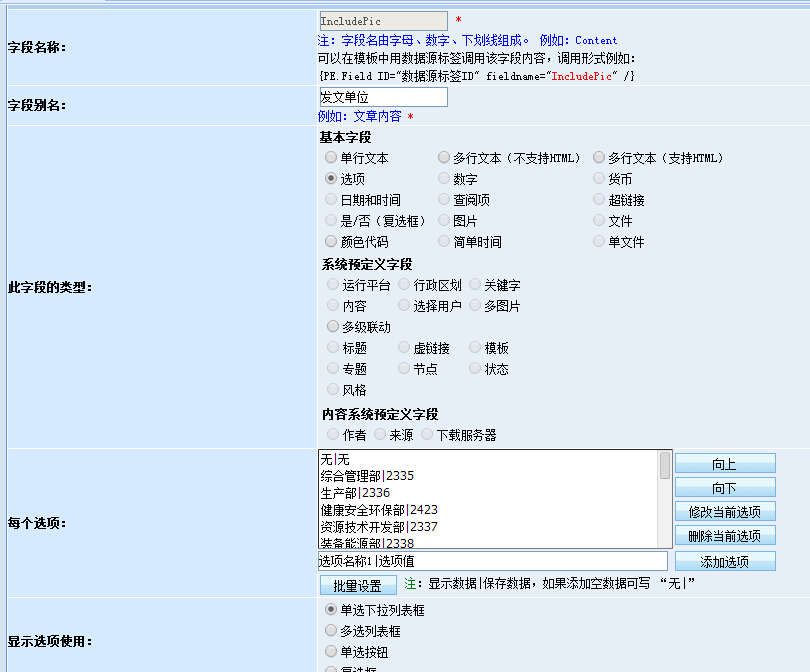The image size is (810, 672).
Task: Select 单选按钮 display option
Action: click(331, 652)
